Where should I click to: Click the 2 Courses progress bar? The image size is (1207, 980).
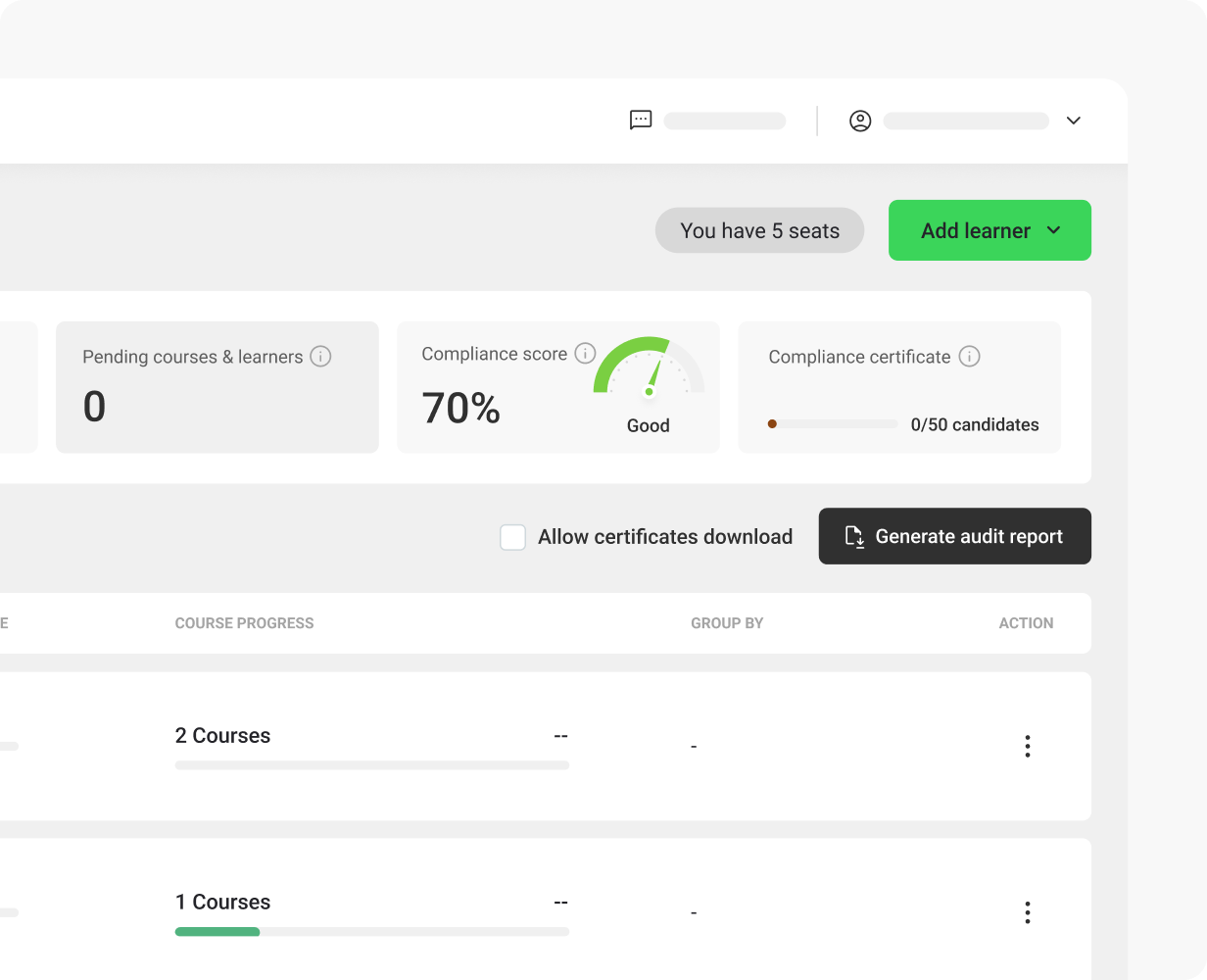click(371, 765)
